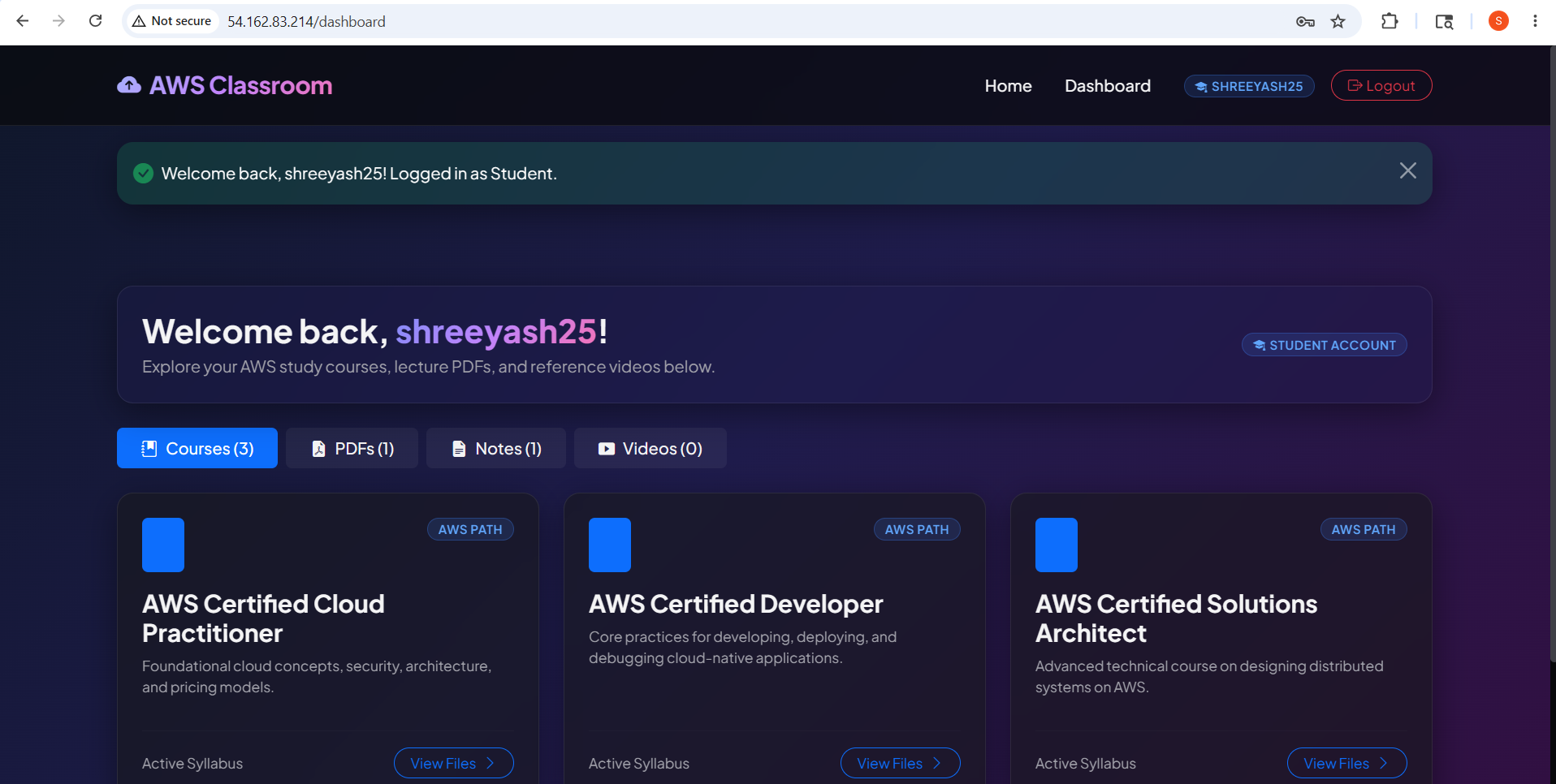
Task: Focus the address bar URL 54.162.83.214/dashboard
Action: coord(306,22)
